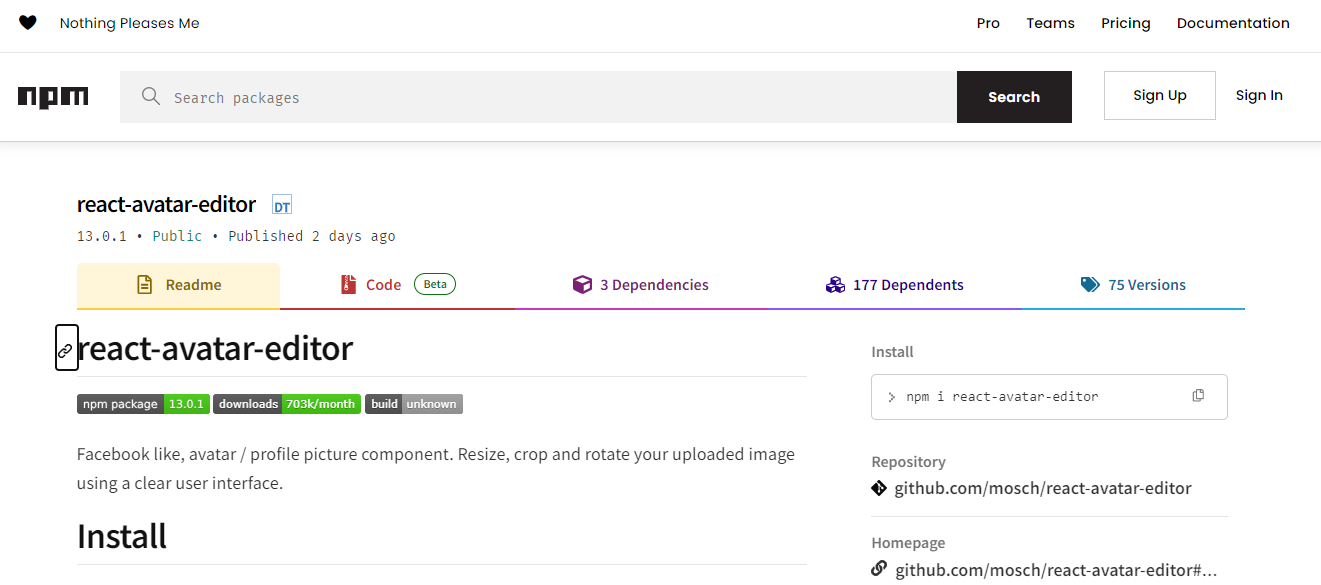Click the Homepage label in sidebar
The image size is (1321, 585).
pos(908,543)
